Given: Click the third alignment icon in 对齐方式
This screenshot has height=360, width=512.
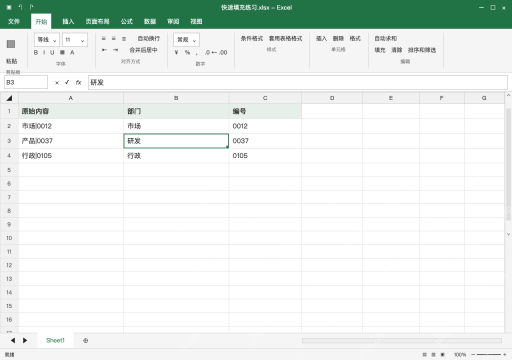Looking at the screenshot, I should (x=124, y=39).
